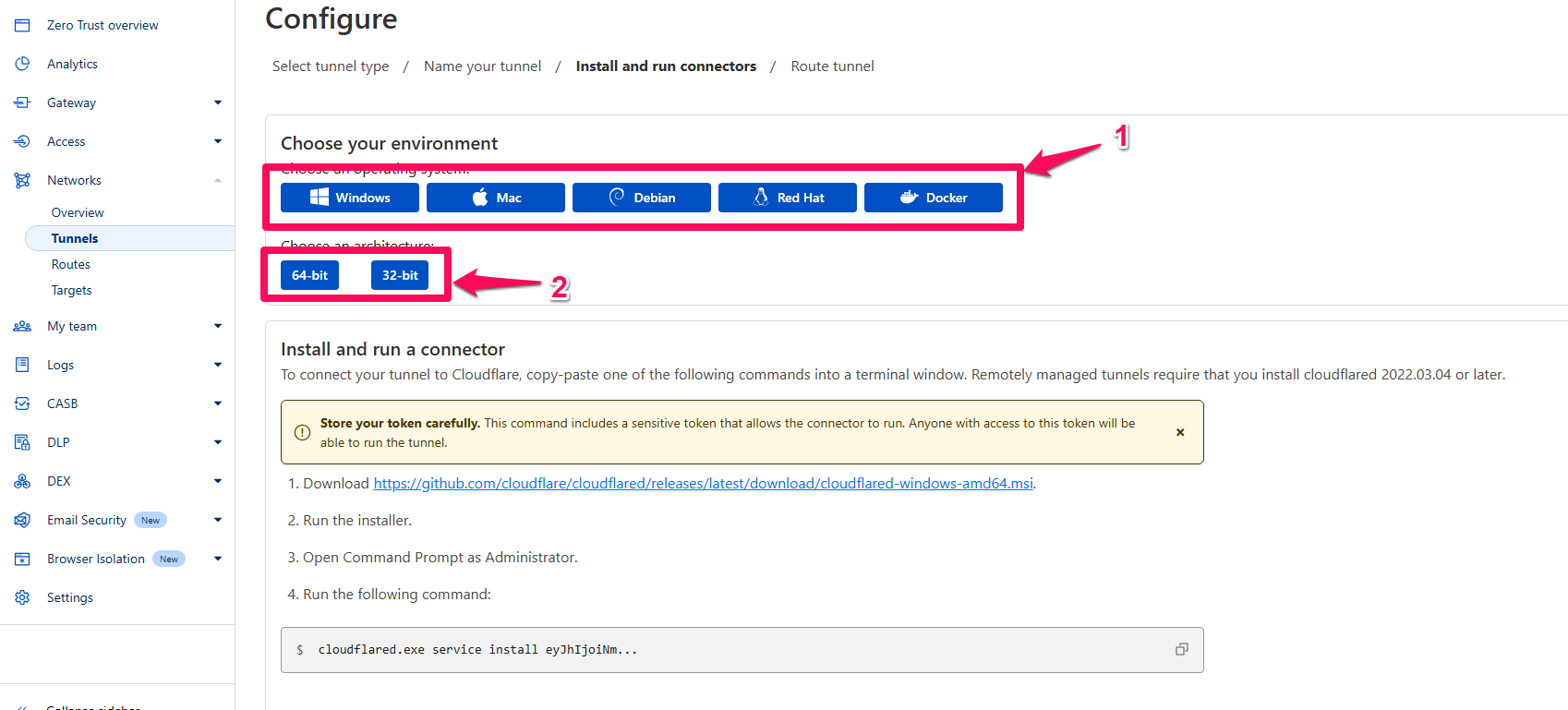Viewport: 1568px width, 710px height.
Task: Click the Settings gear icon
Action: pos(22,597)
